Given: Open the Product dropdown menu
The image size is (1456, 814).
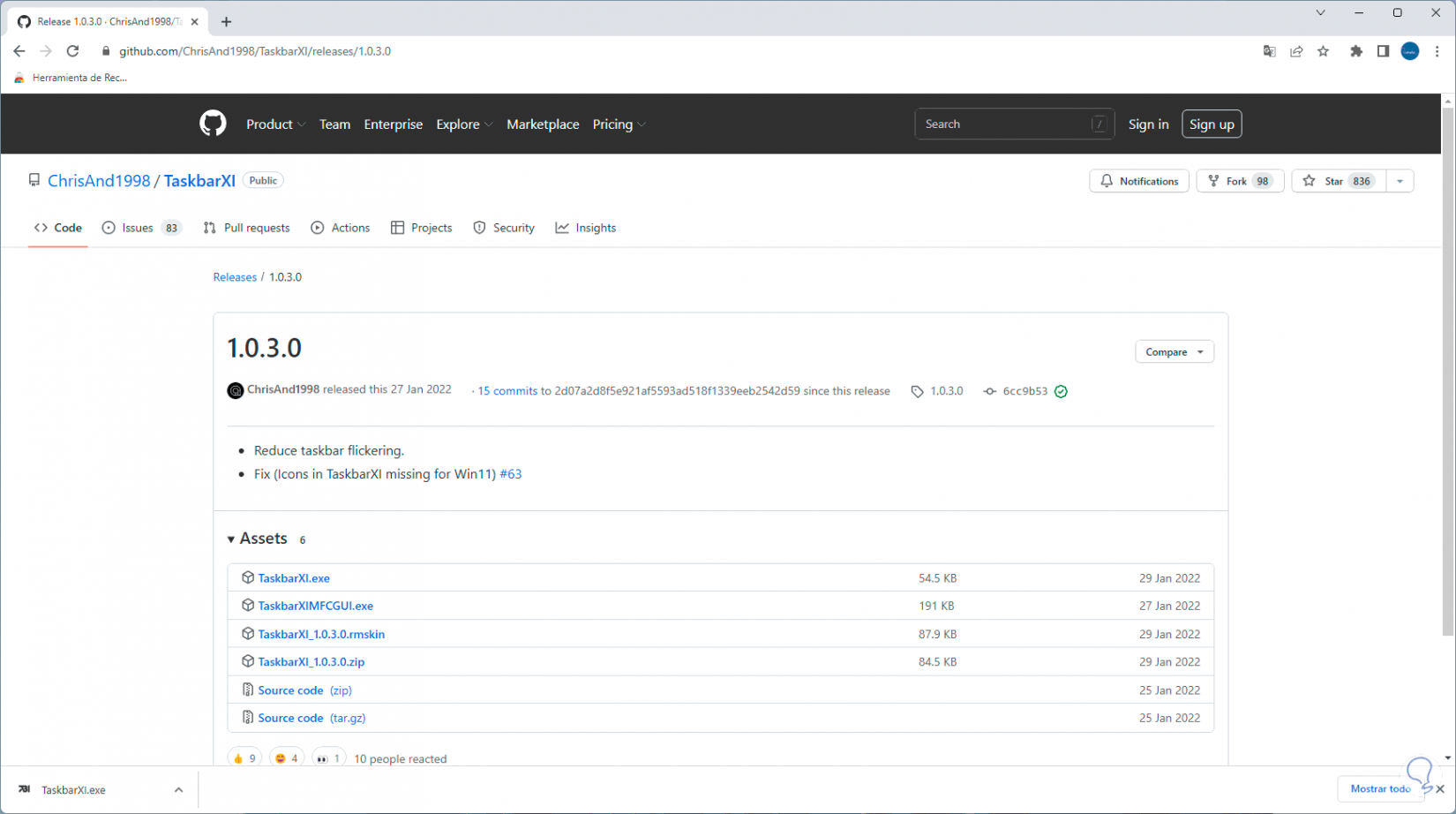Looking at the screenshot, I should tap(276, 124).
